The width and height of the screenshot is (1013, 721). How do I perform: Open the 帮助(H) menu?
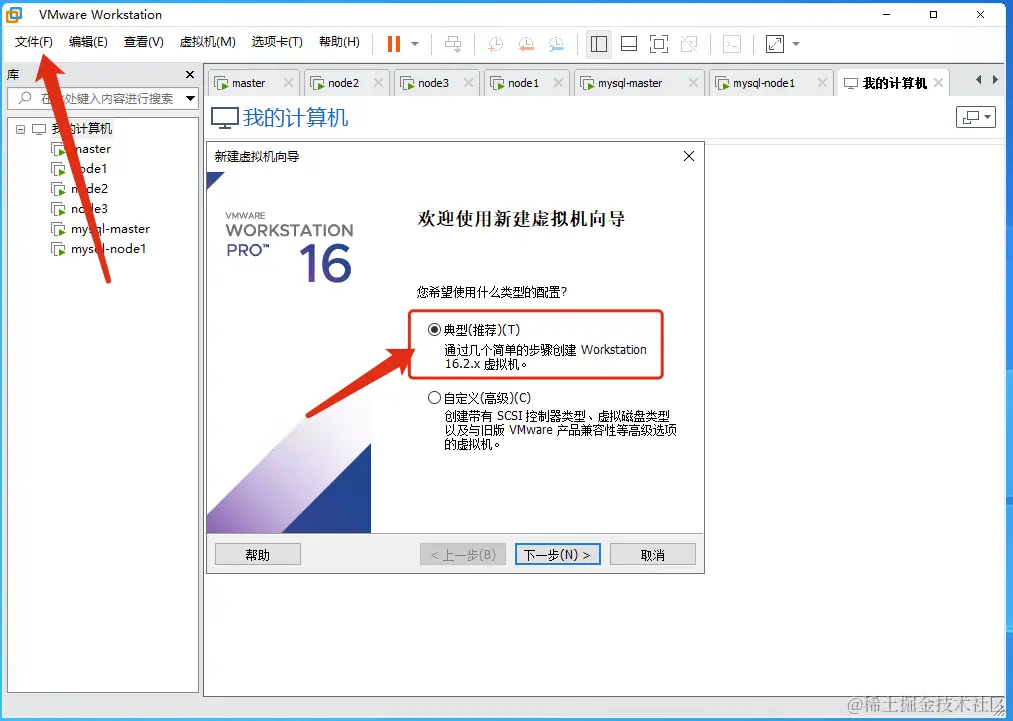pos(339,42)
